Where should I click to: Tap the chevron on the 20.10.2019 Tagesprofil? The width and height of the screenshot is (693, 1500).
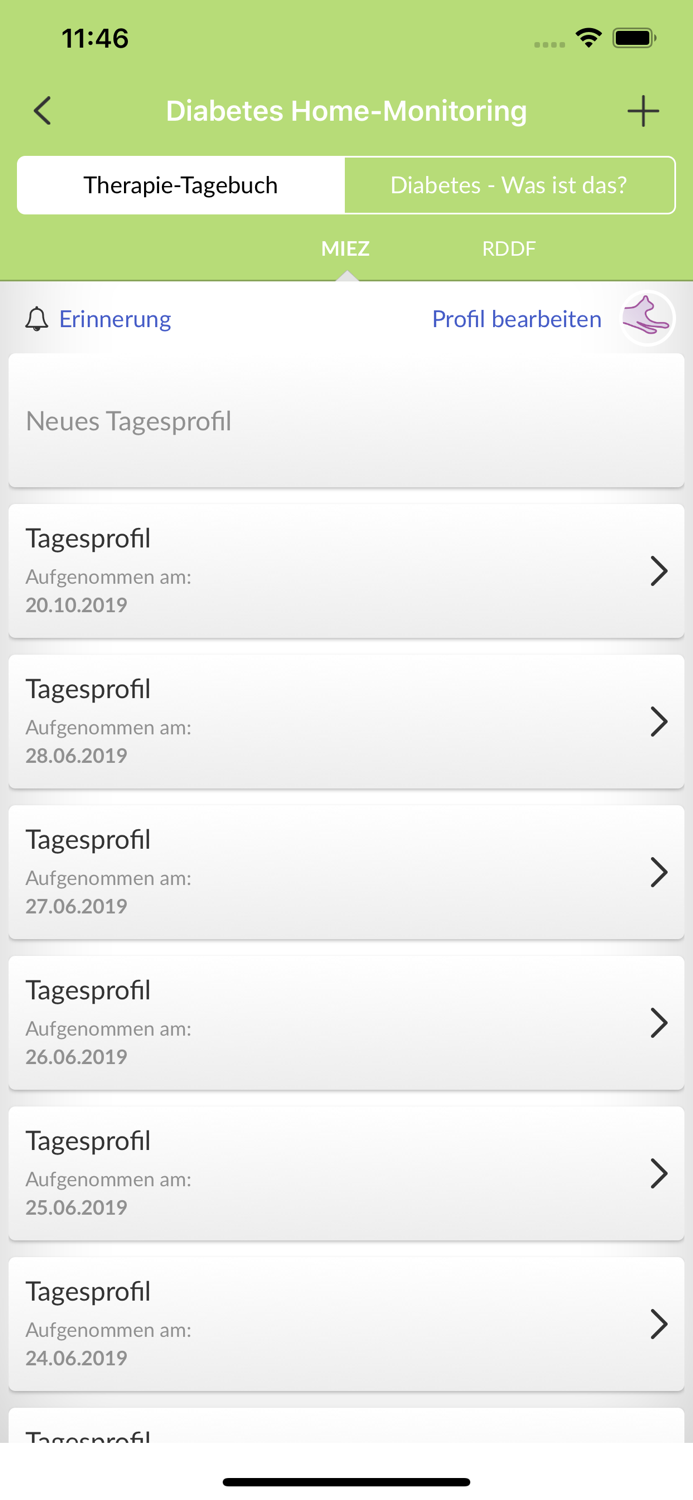[x=659, y=571]
